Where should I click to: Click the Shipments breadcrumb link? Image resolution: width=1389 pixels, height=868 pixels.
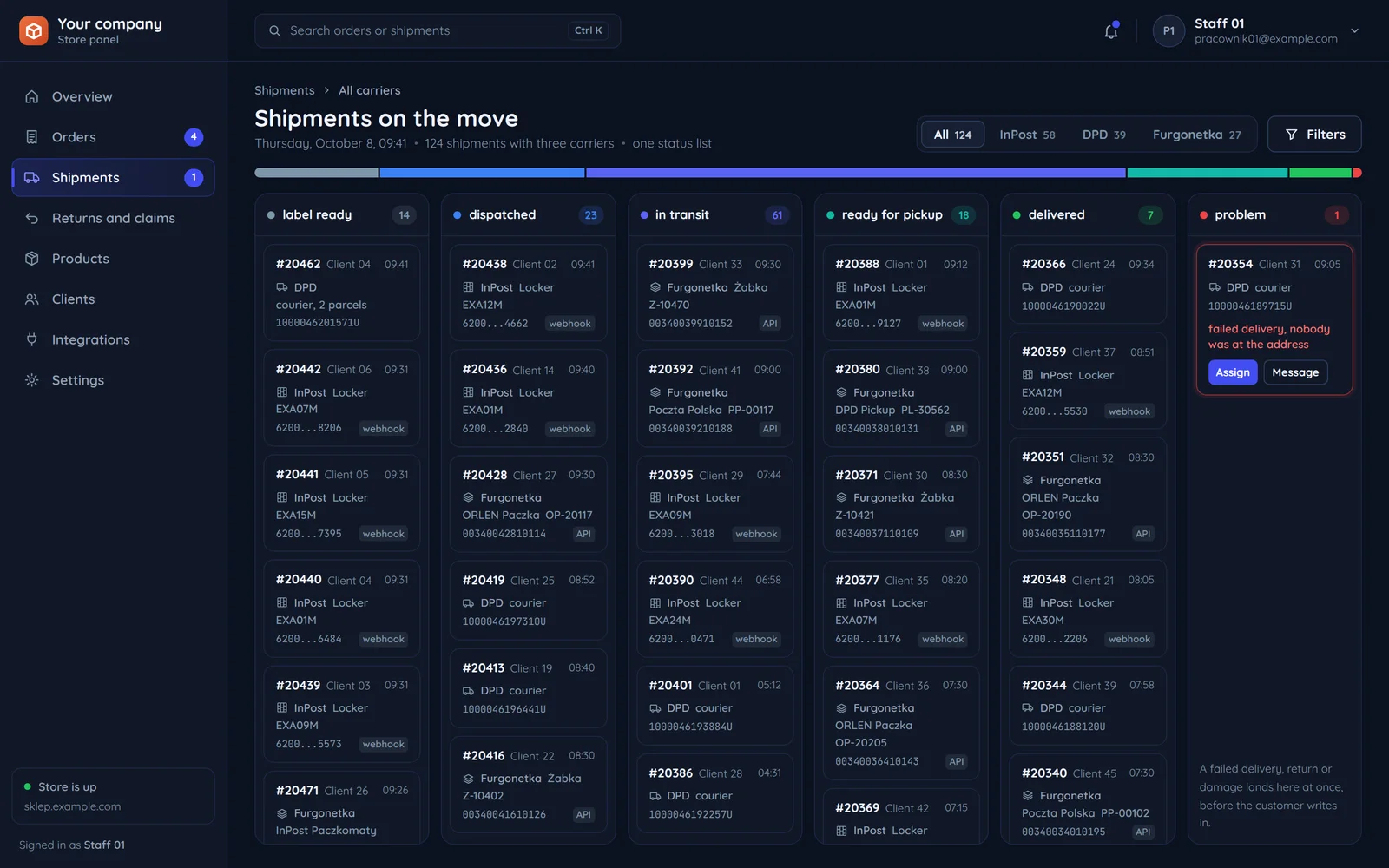tap(285, 90)
